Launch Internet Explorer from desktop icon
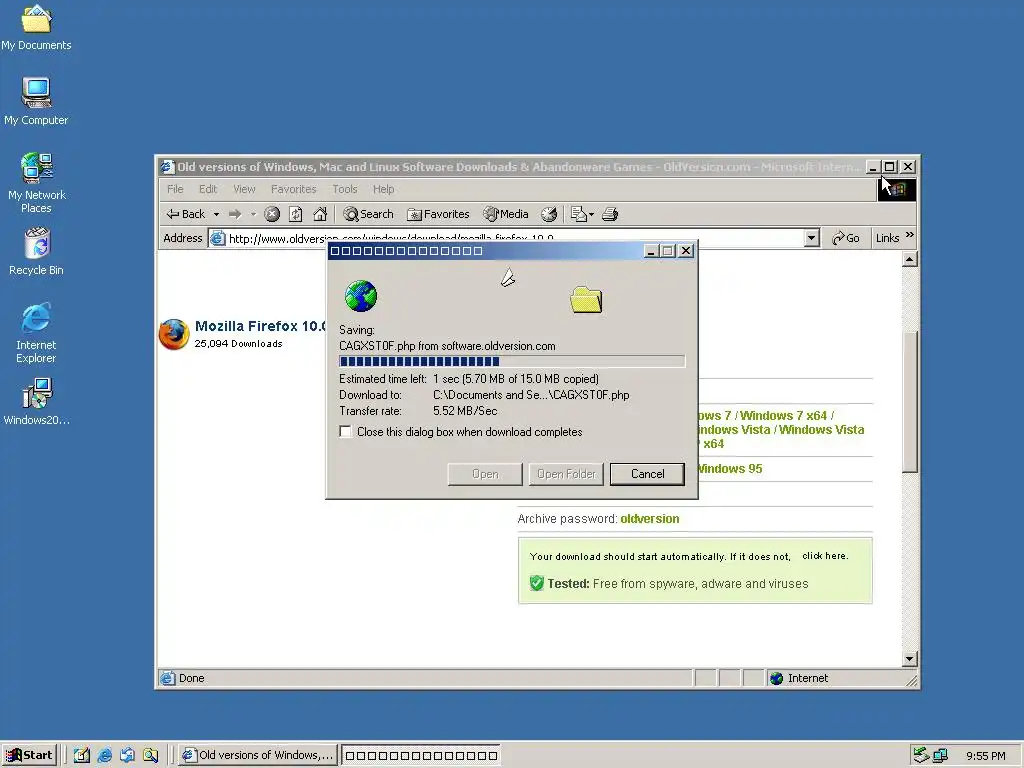Image resolution: width=1024 pixels, height=768 pixels. (37, 333)
